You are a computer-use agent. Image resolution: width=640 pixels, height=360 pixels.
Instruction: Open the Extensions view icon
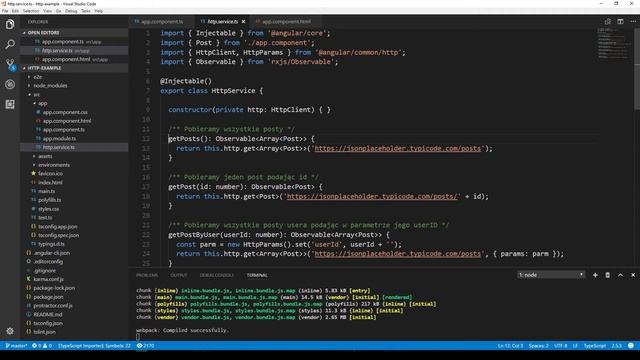click(10, 104)
